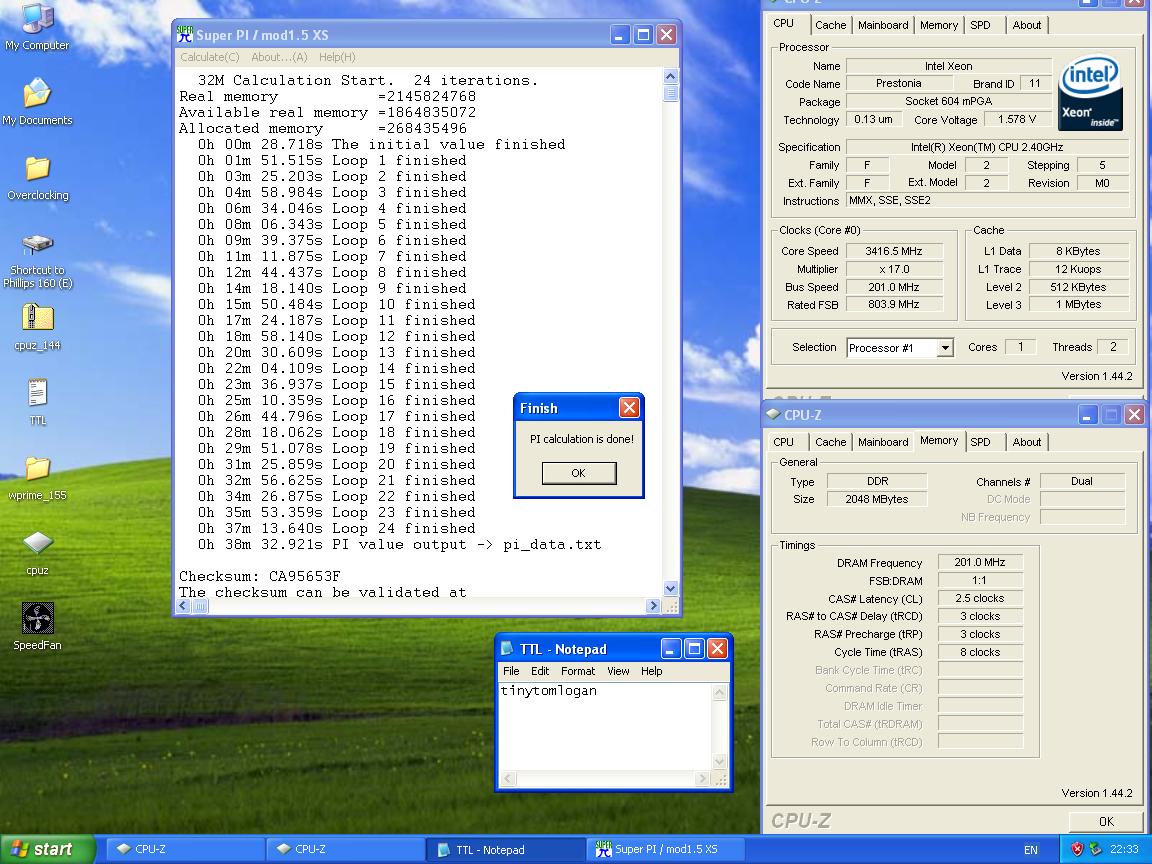This screenshot has height=864, width=1152.
Task: Open Mainboard tab in lower CPU-Z window
Action: pyautogui.click(x=883, y=442)
